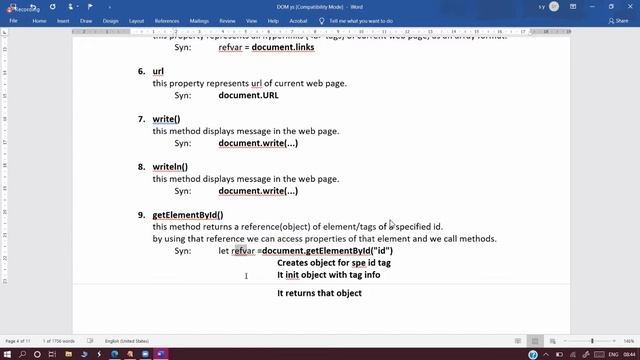
Task: Click the flag icon in quick access toolbar
Action: (90, 7)
